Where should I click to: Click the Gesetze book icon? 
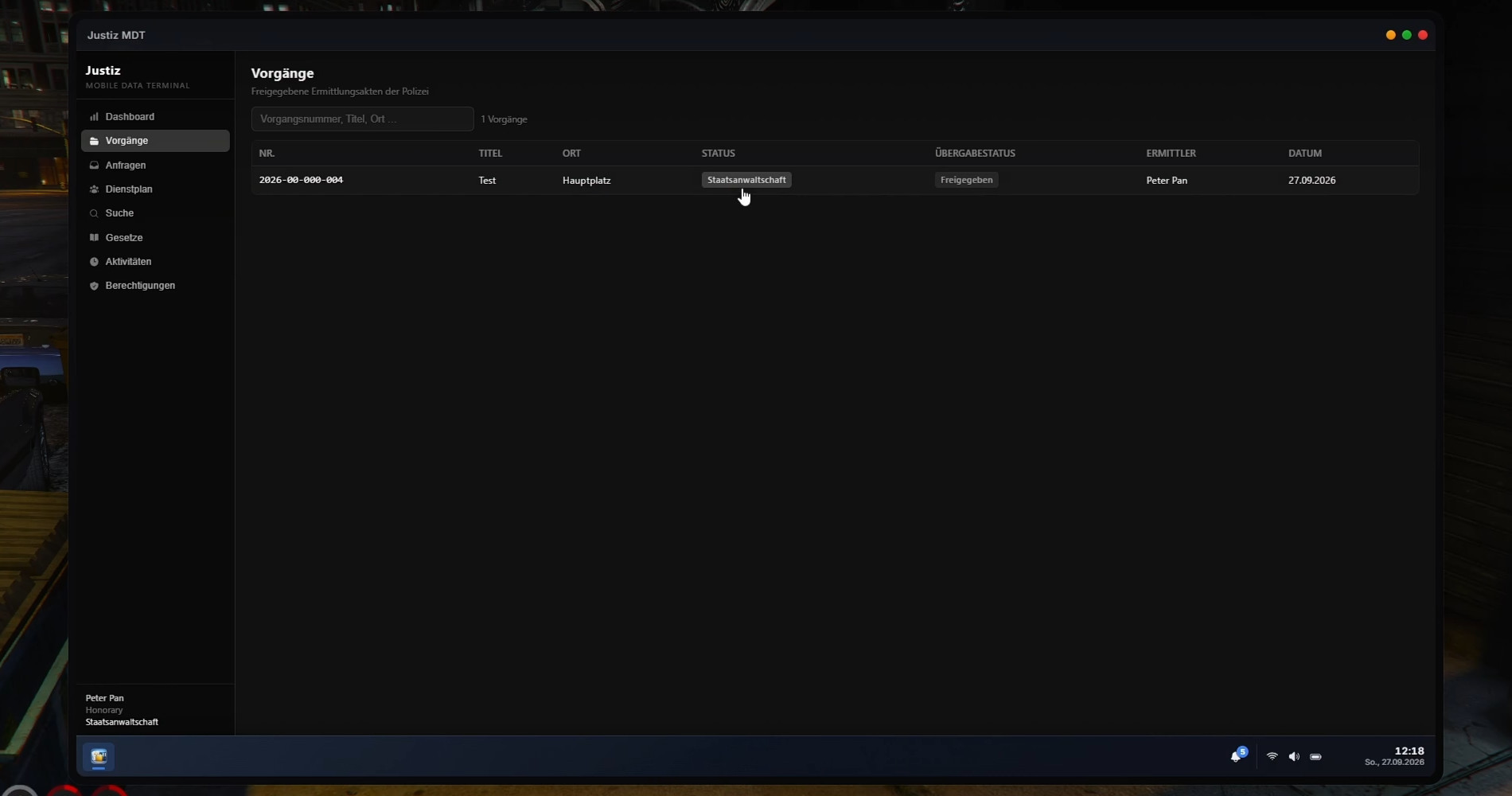coord(94,237)
